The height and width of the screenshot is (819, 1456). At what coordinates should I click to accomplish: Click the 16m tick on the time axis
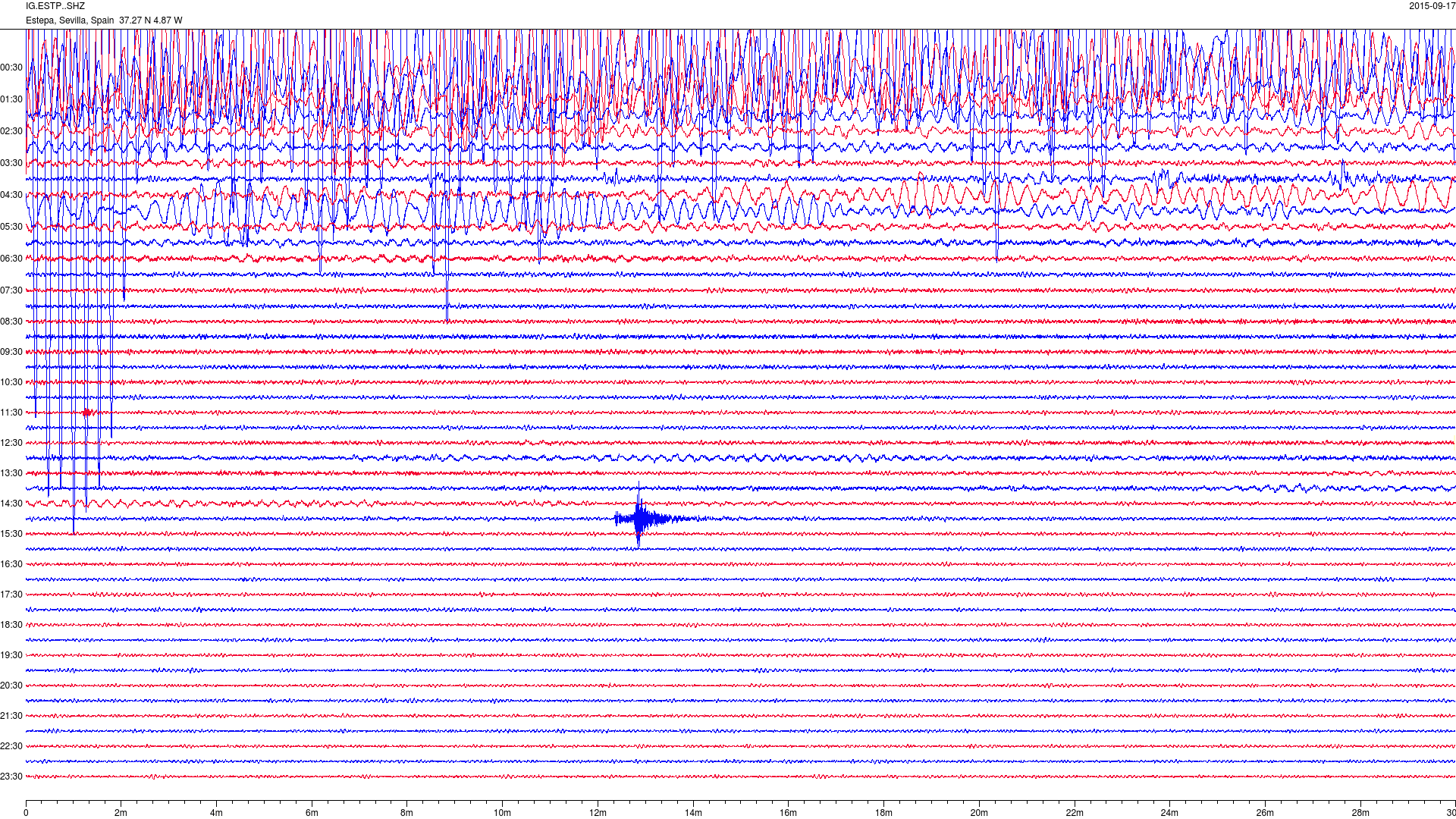click(x=789, y=813)
